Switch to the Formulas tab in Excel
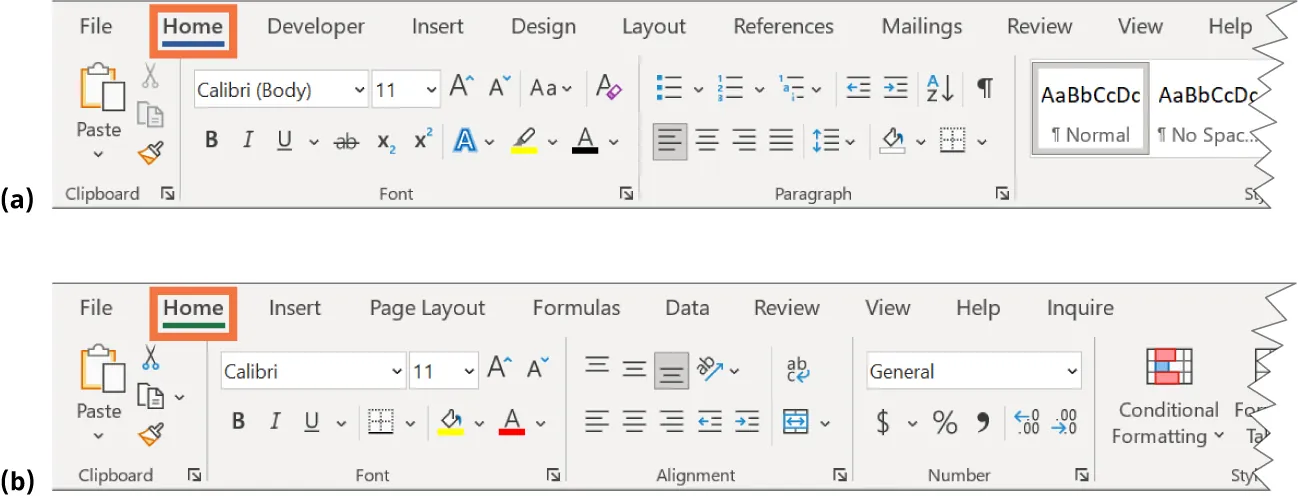The image size is (1298, 501). (576, 308)
